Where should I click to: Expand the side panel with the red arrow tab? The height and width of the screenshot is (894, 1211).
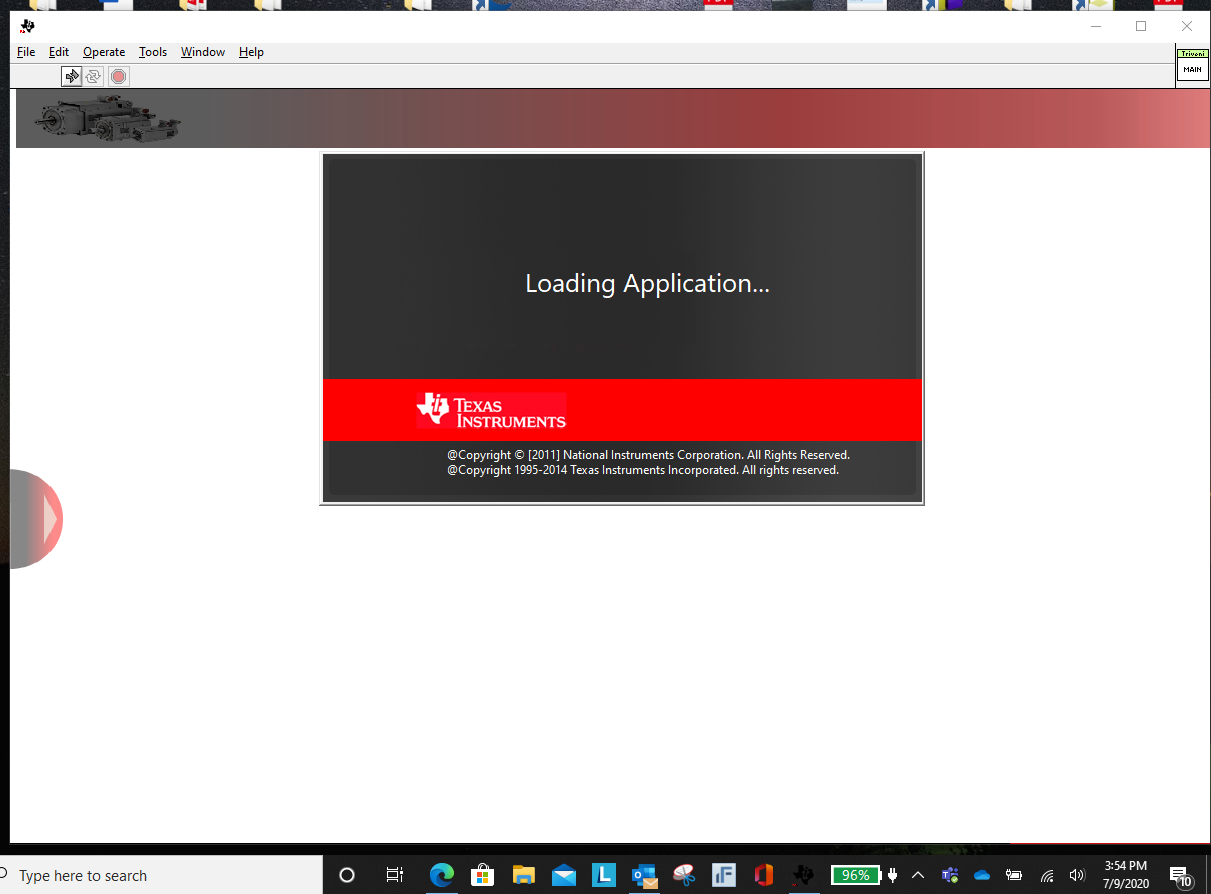click(36, 519)
